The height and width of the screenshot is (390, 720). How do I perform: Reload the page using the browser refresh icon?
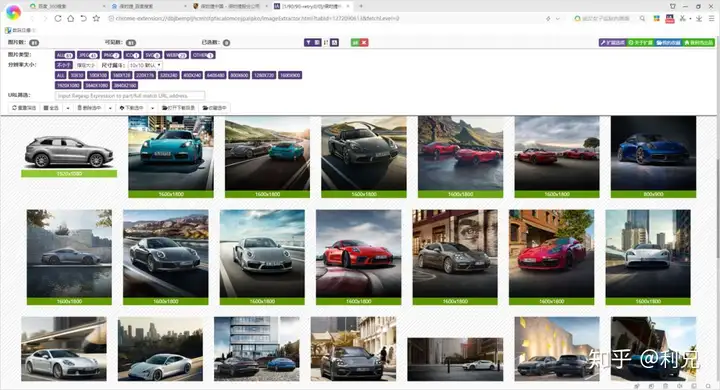(58, 18)
